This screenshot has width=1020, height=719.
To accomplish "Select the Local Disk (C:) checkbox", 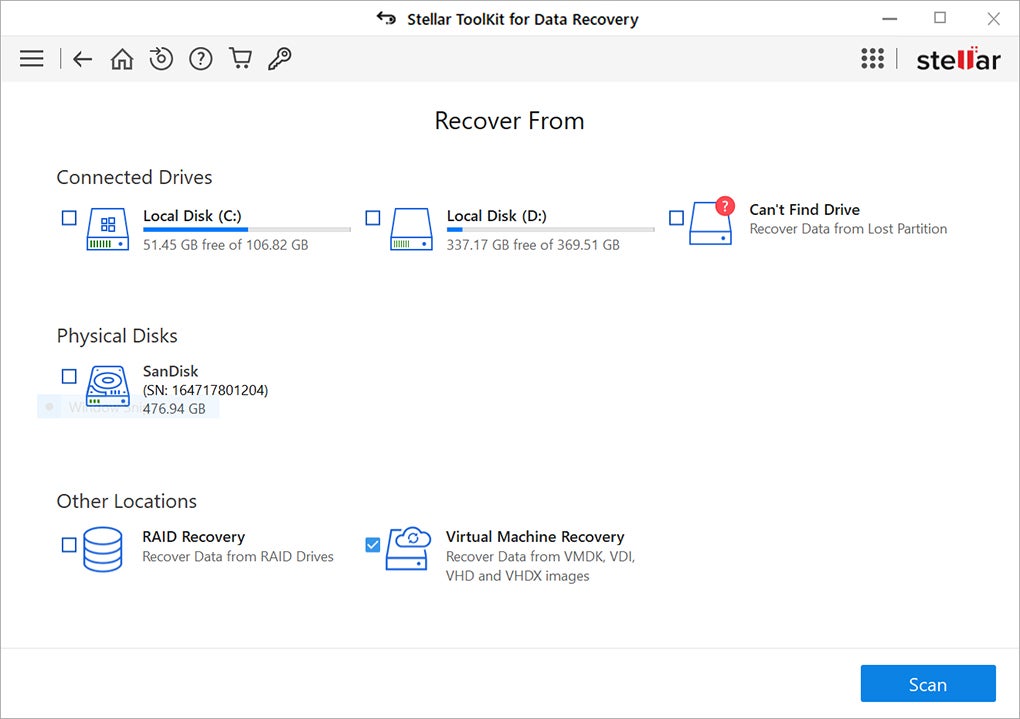I will tap(69, 217).
